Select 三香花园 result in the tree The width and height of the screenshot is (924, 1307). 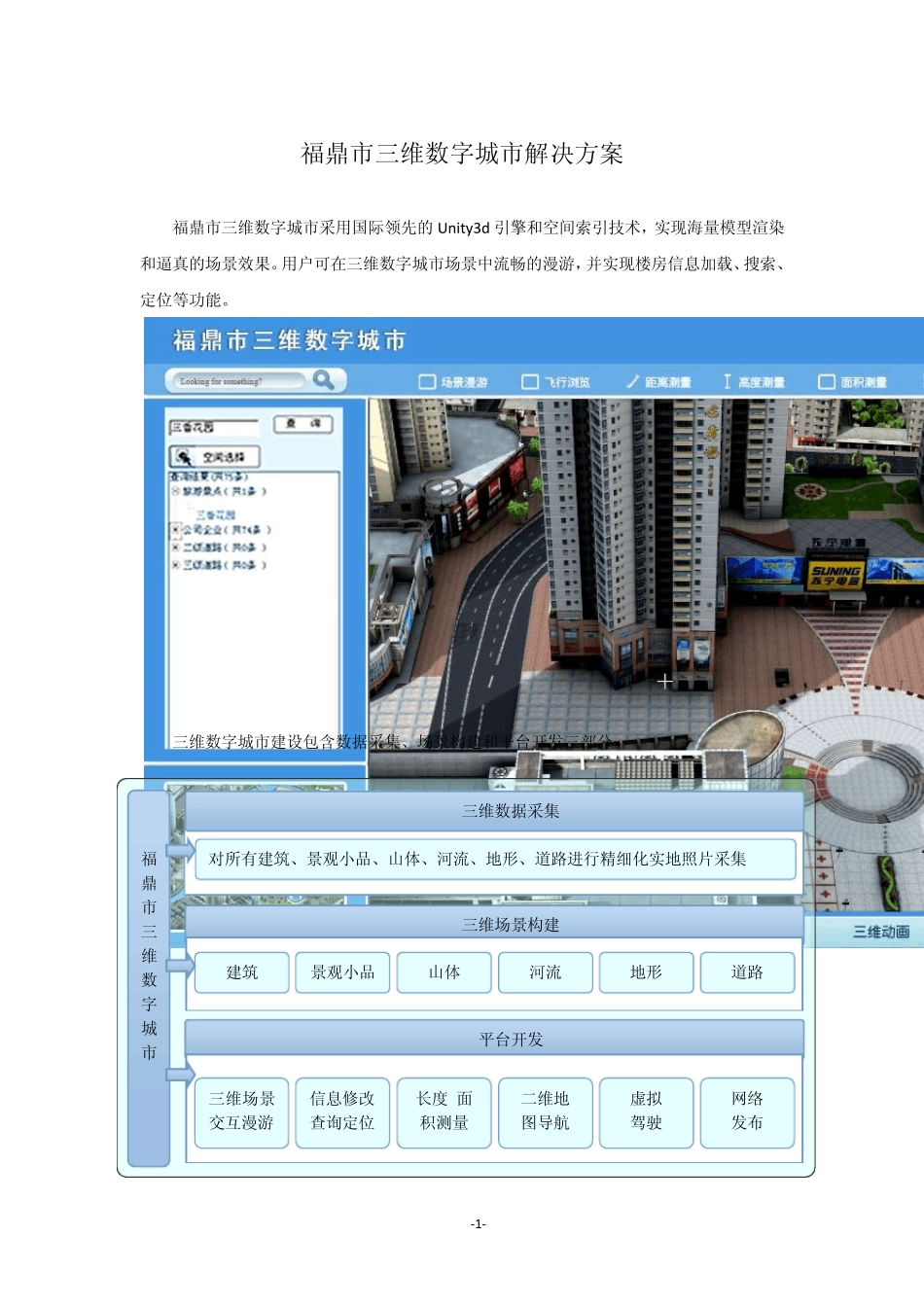point(216,514)
